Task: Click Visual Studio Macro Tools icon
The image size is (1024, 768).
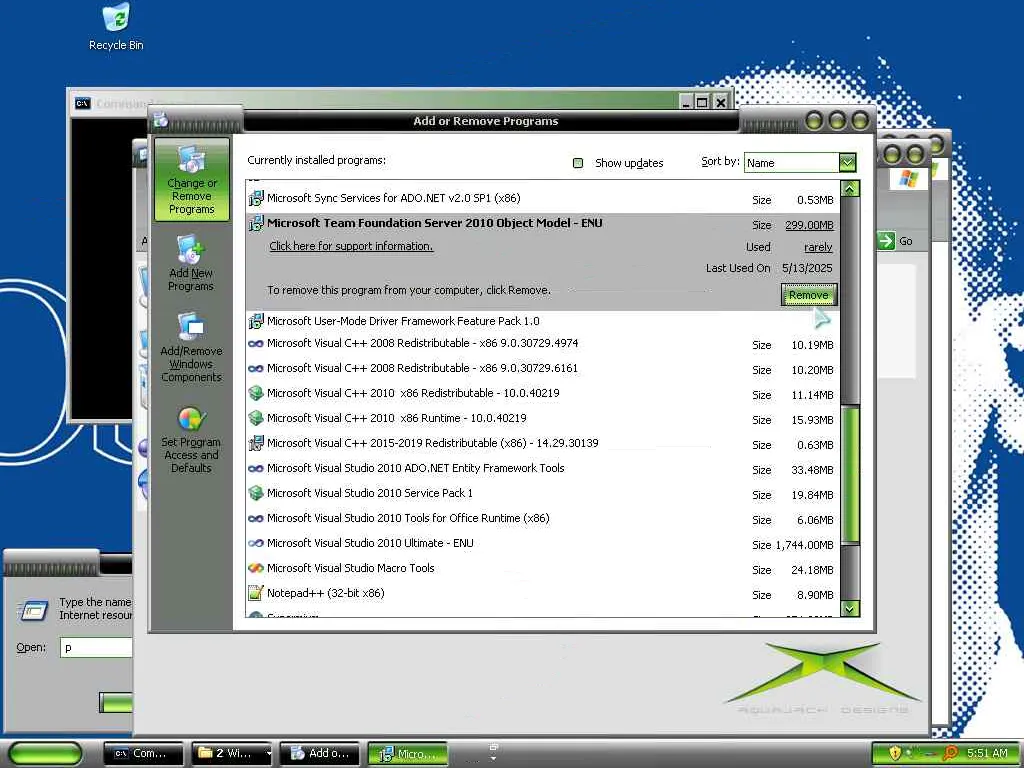Action: tap(256, 568)
